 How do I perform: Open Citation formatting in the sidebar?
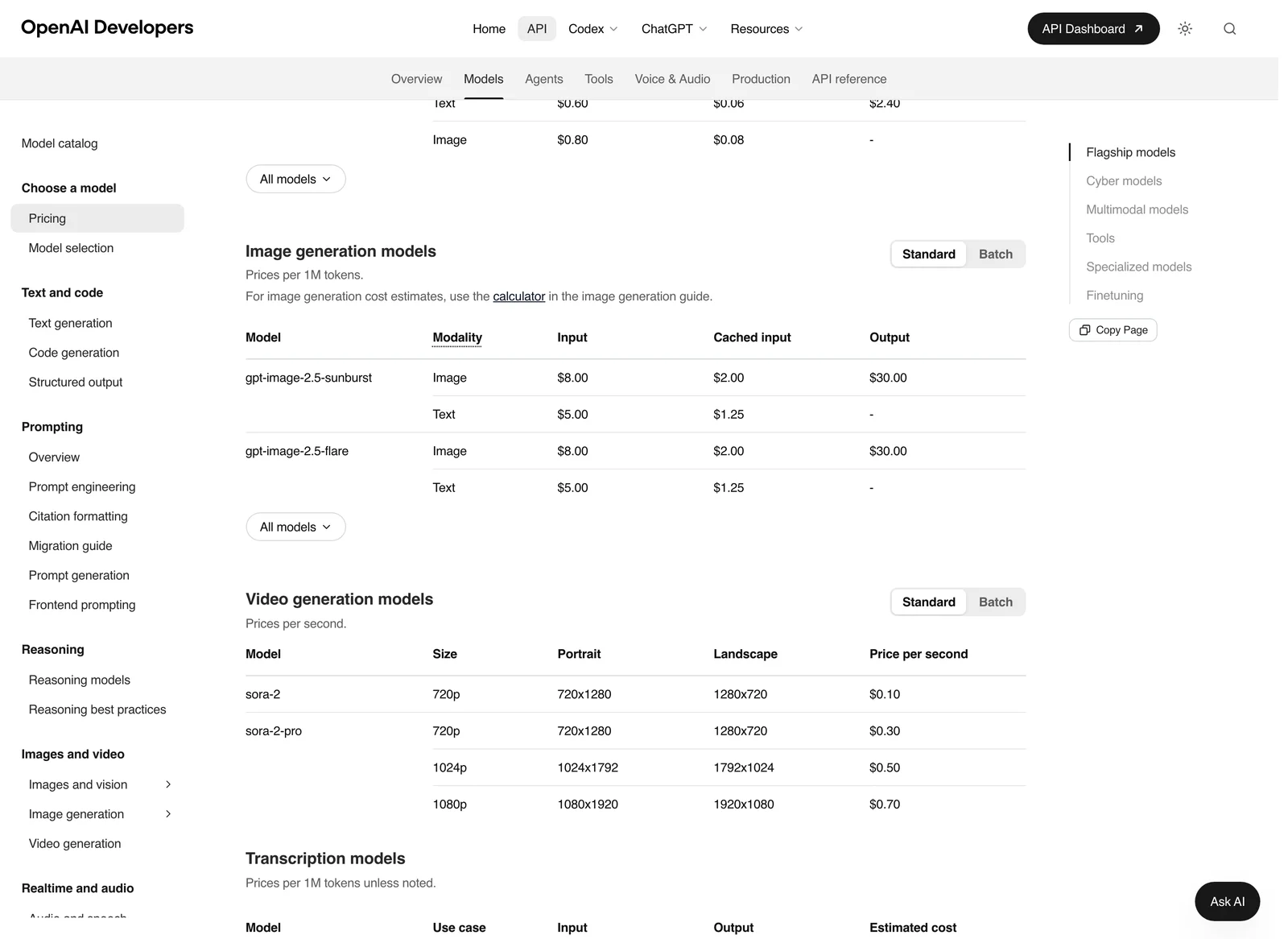(78, 516)
